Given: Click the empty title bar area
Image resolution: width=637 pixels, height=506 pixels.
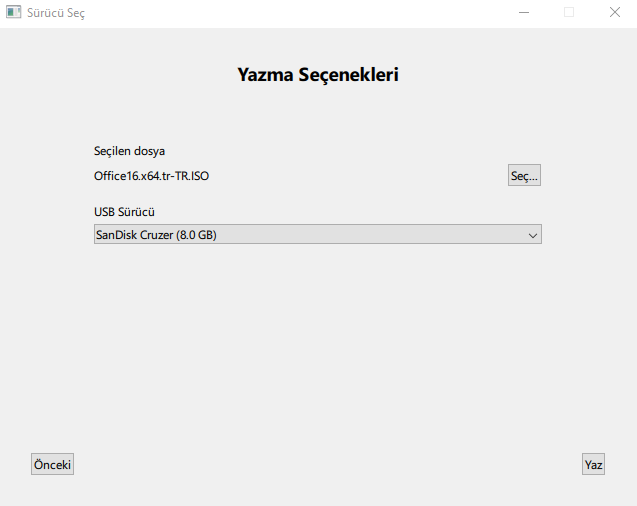Looking at the screenshot, I should tap(300, 13).
